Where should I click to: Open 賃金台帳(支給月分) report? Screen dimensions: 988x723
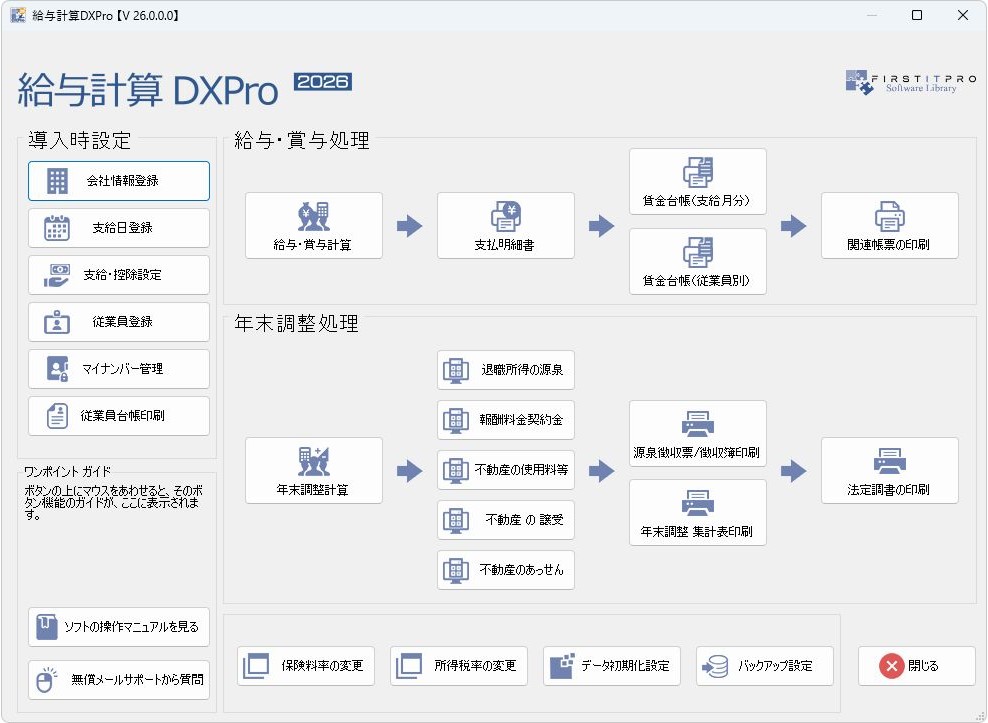697,182
